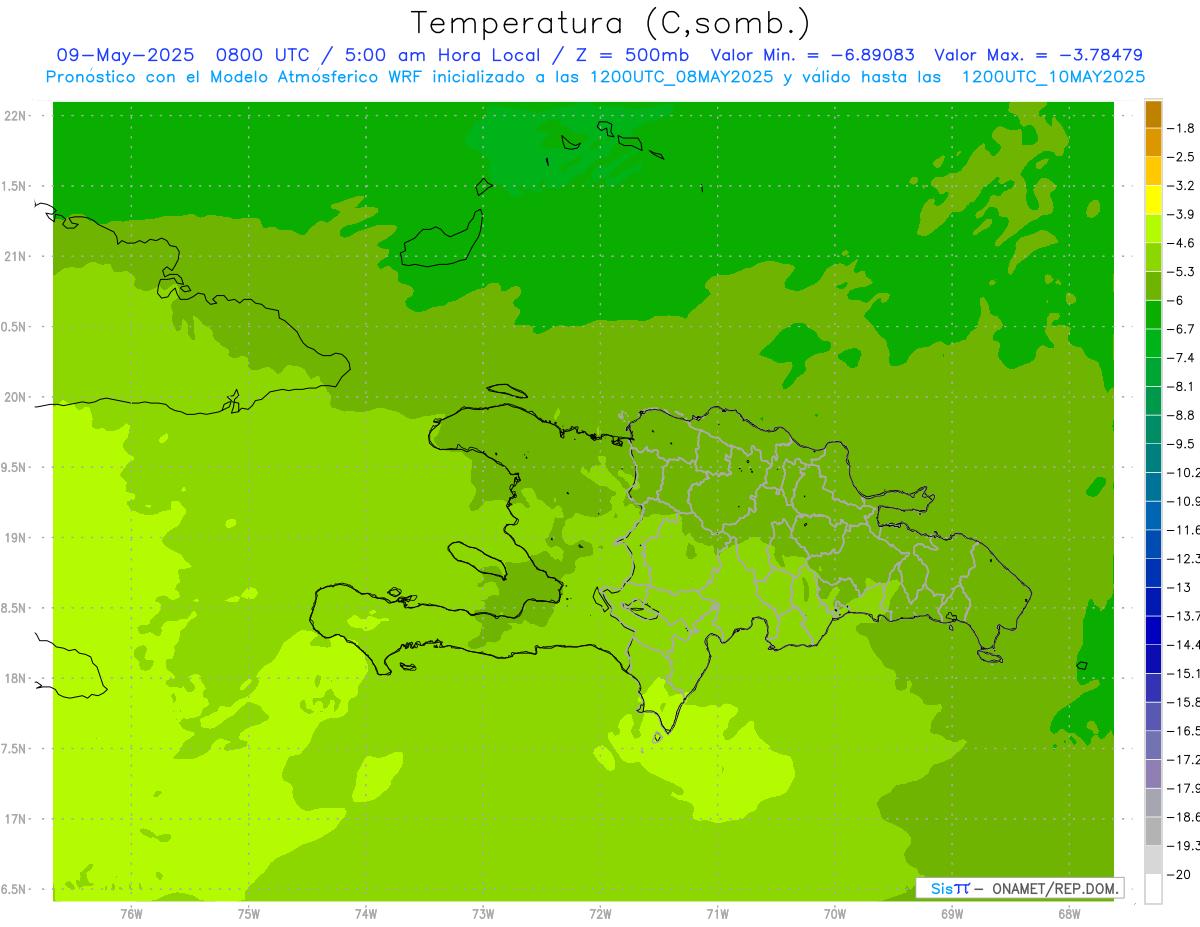The image size is (1200, 927).
Task: Click the '-6.7' color bar label
Action: 1182,329
